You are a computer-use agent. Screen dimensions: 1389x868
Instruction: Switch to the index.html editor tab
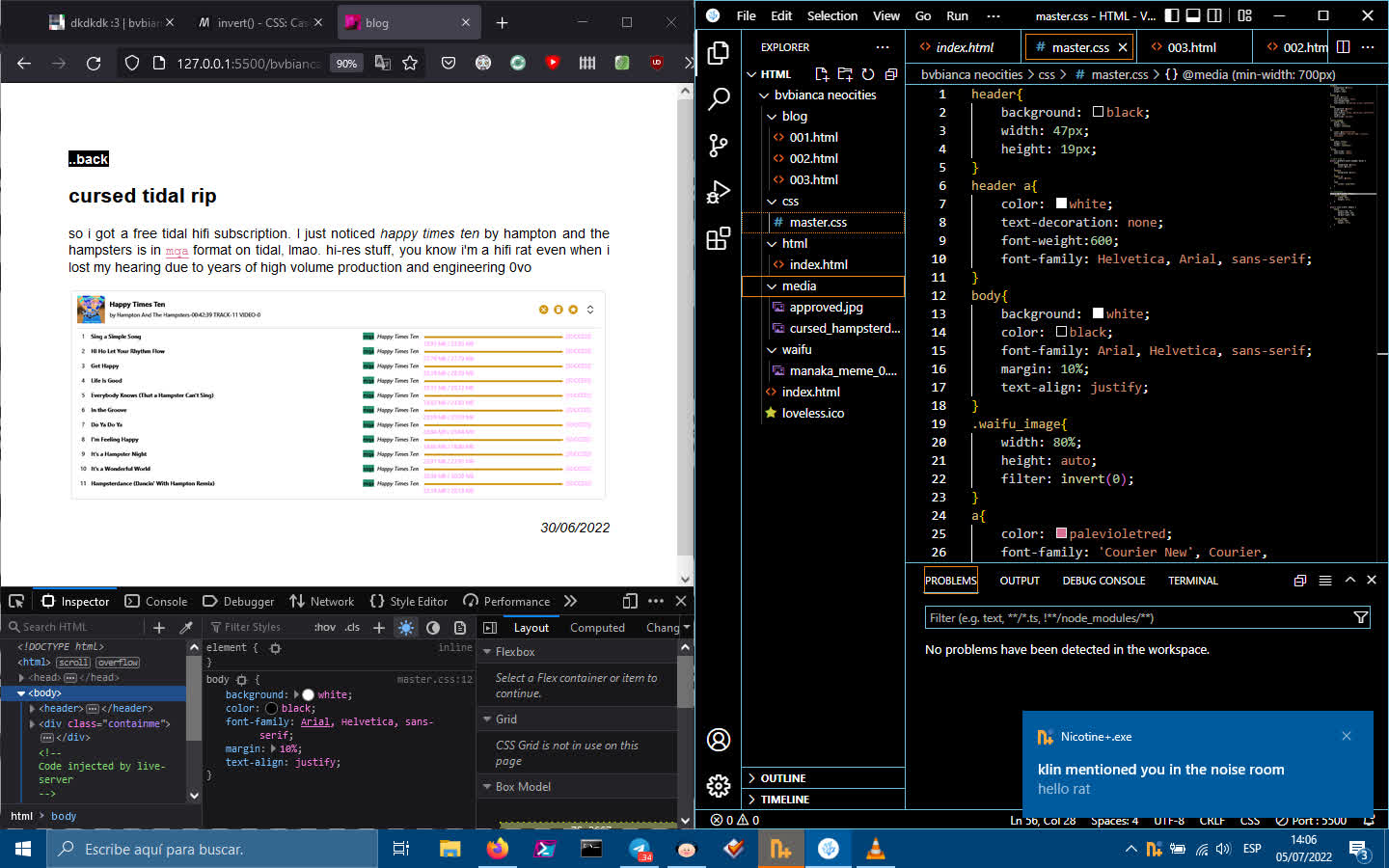(965, 46)
